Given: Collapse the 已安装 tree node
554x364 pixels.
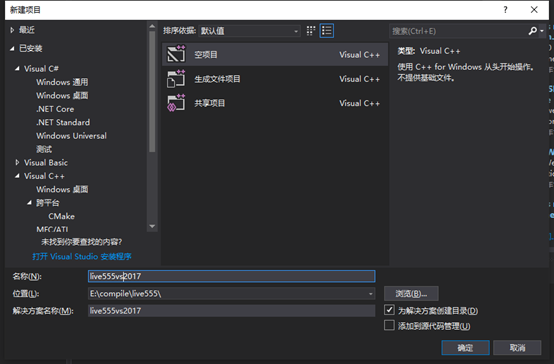Looking at the screenshot, I should [12, 48].
